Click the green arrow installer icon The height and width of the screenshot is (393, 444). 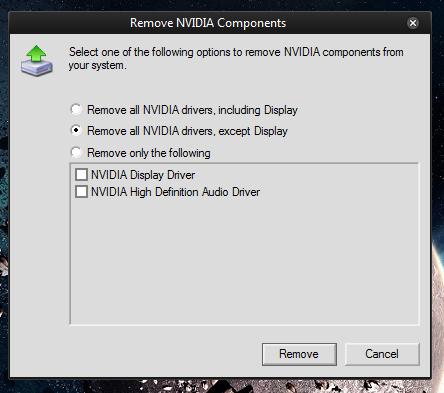pyautogui.click(x=37, y=61)
